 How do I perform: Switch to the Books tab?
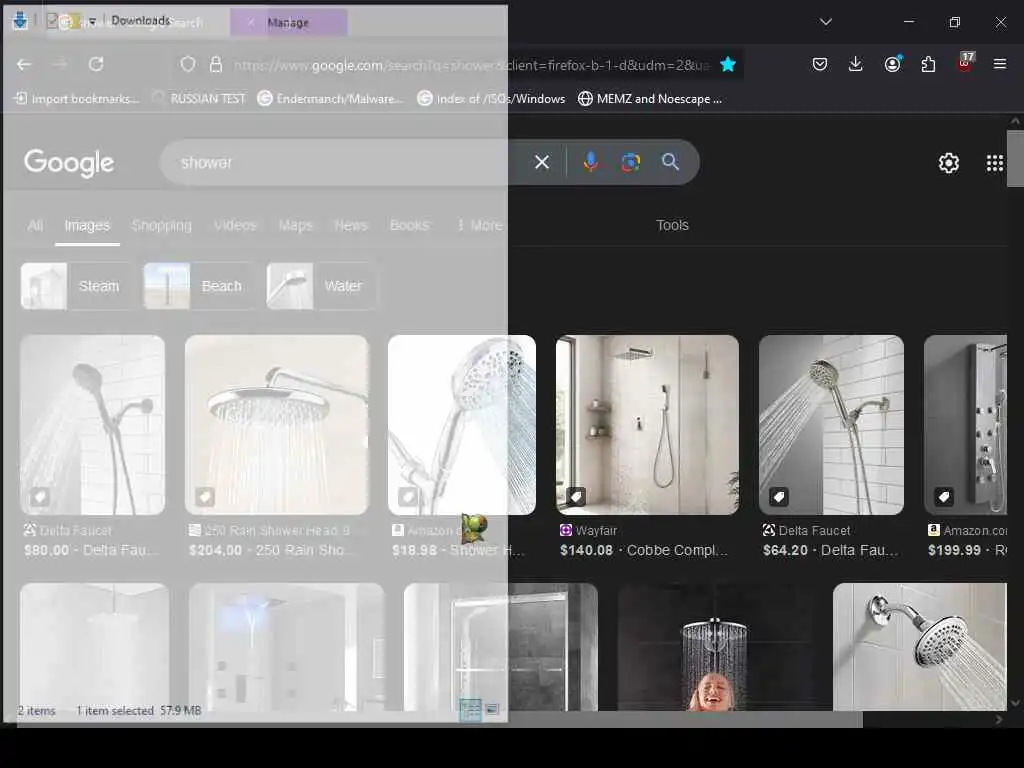pos(409,225)
